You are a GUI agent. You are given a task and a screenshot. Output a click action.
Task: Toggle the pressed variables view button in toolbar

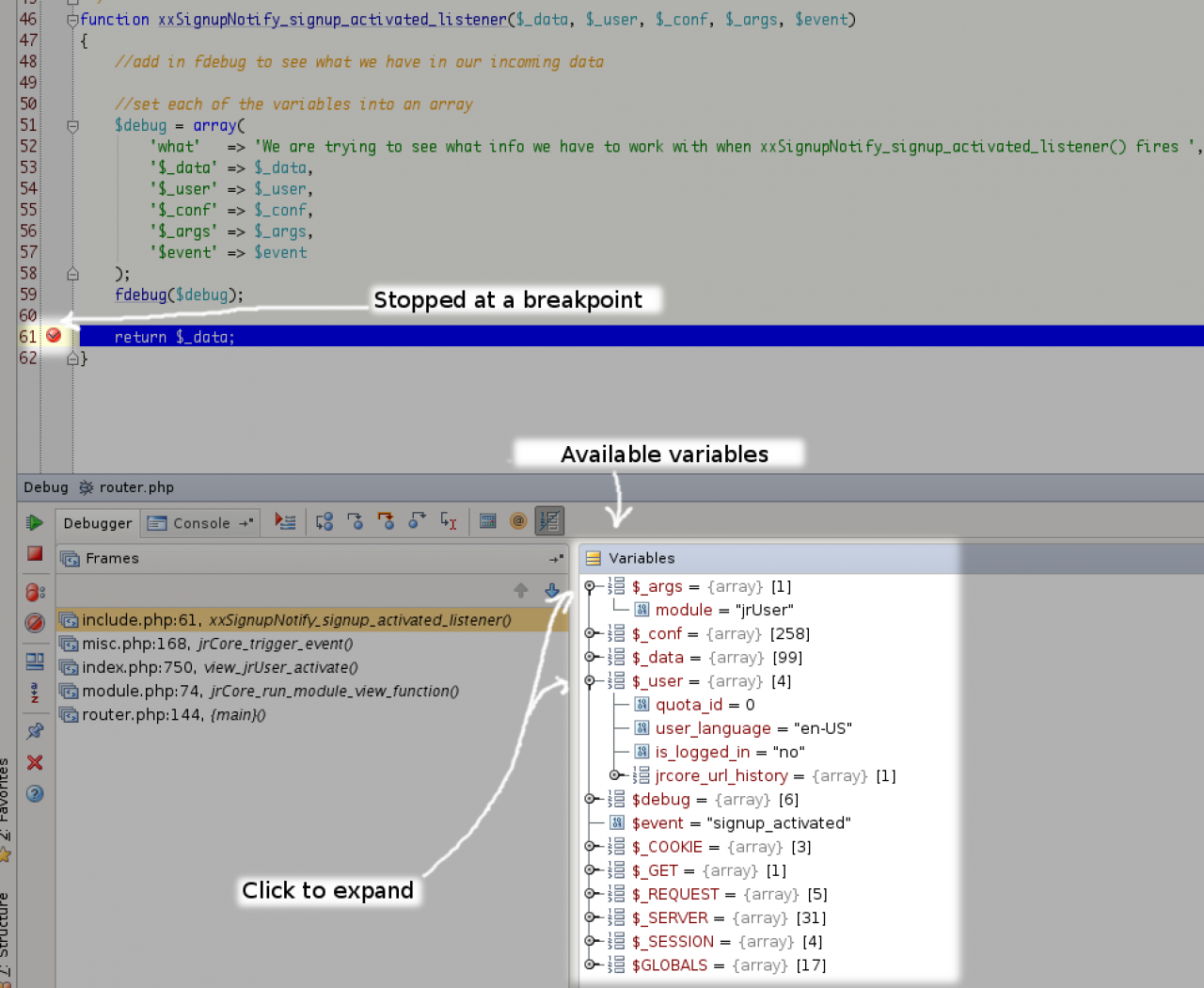(549, 521)
